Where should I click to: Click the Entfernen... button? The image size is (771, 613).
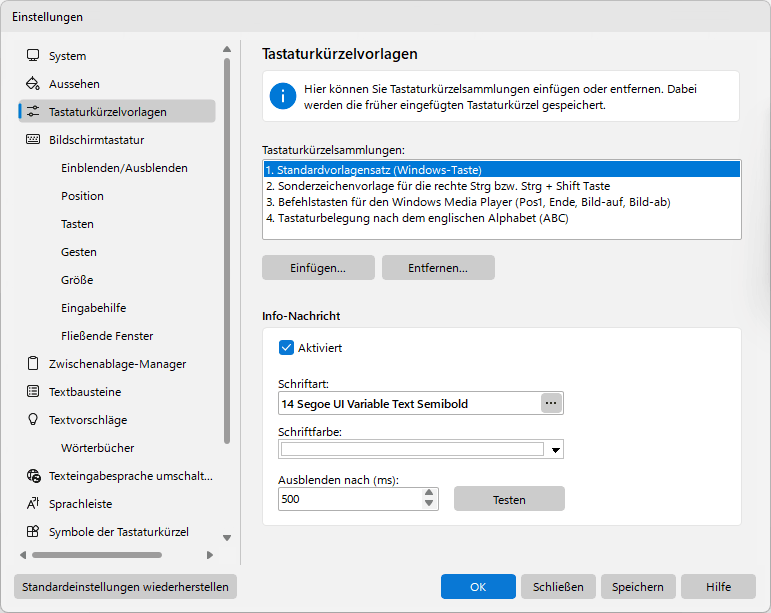tap(438, 267)
